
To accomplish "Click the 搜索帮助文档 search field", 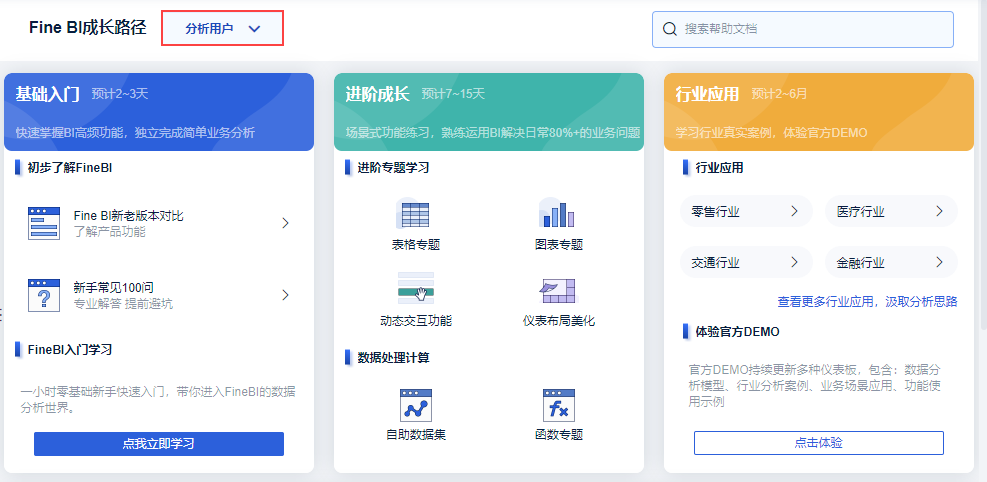I will coord(803,29).
